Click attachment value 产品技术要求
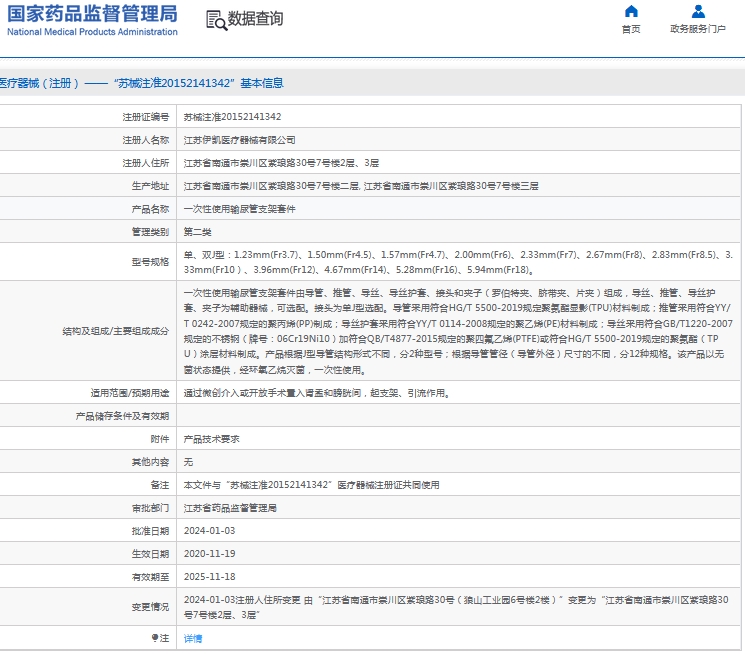The width and height of the screenshot is (745, 654). coord(211,439)
